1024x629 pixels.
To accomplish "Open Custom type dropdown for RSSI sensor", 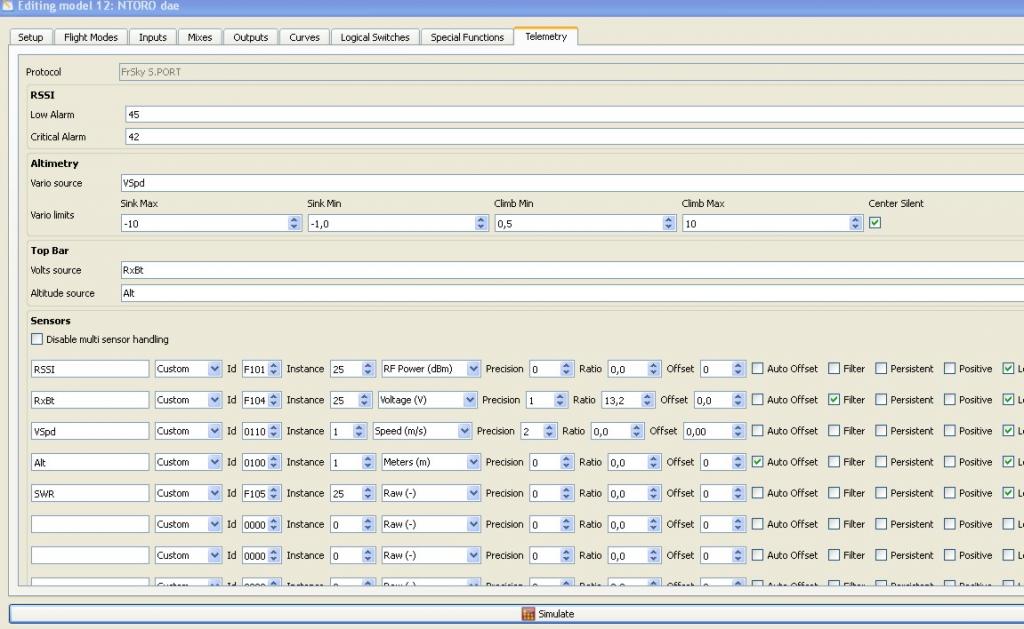I will [x=187, y=369].
